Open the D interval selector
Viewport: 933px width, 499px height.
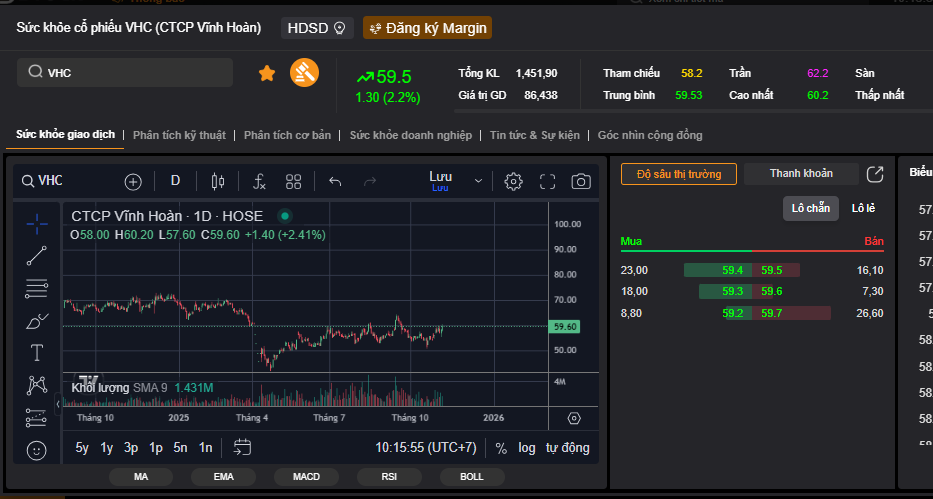(x=175, y=181)
